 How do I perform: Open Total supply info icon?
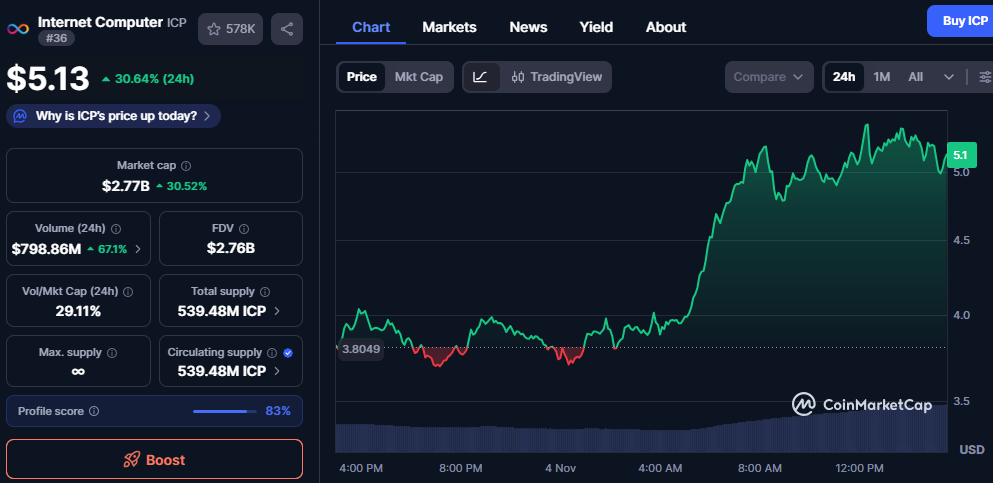265,292
